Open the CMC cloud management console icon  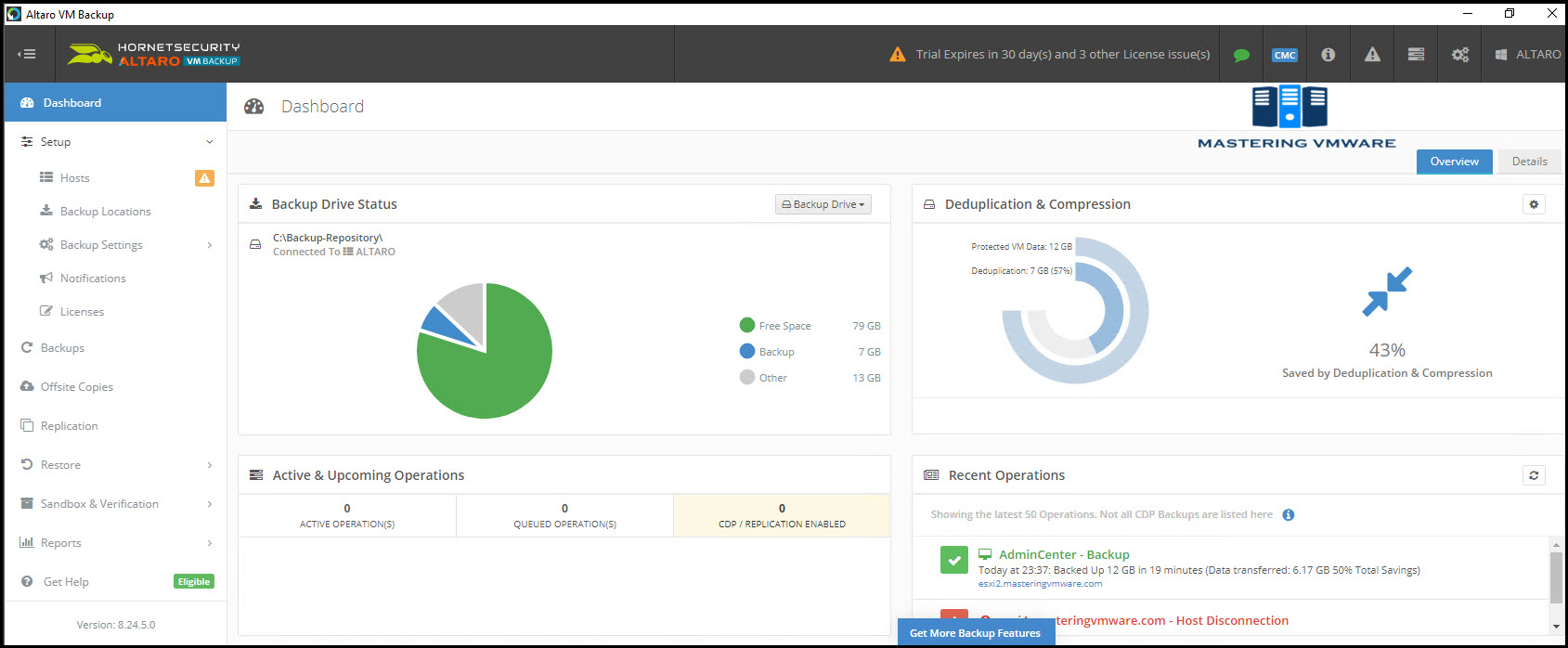(1285, 55)
